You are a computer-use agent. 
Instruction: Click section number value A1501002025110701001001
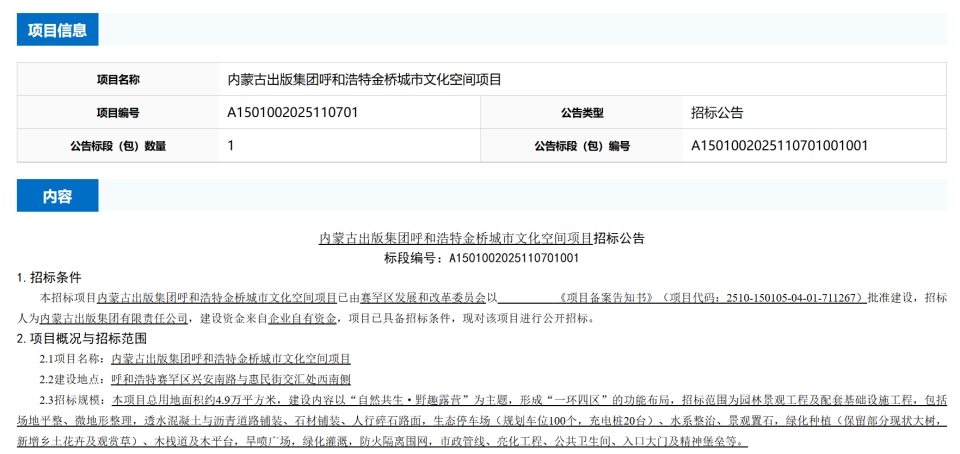tap(779, 146)
